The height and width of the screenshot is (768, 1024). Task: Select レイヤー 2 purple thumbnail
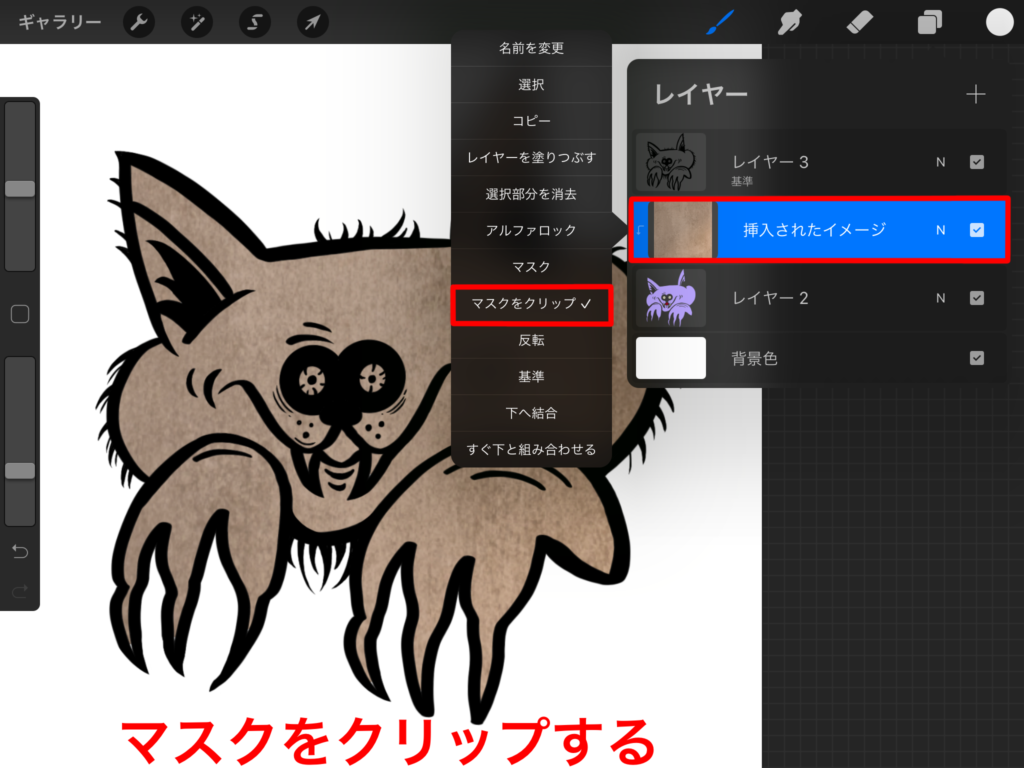pyautogui.click(x=671, y=298)
